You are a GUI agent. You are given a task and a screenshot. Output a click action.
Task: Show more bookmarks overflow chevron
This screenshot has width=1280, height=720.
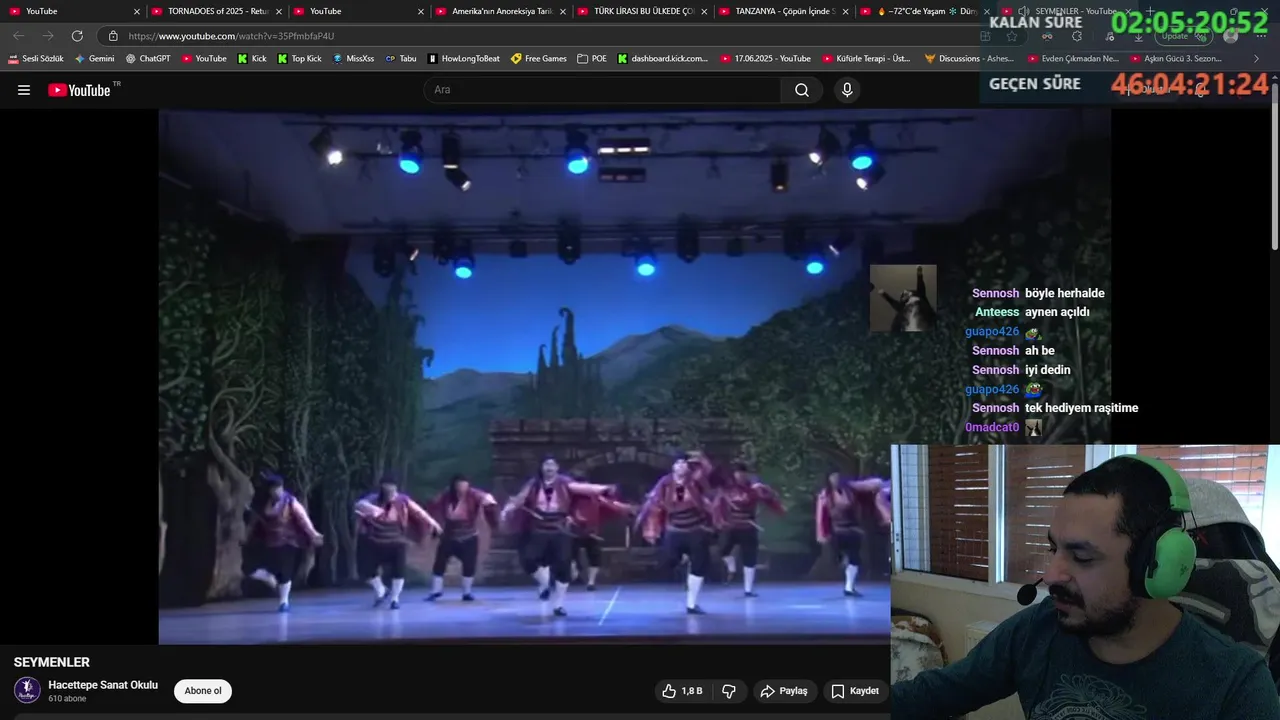(x=1257, y=59)
